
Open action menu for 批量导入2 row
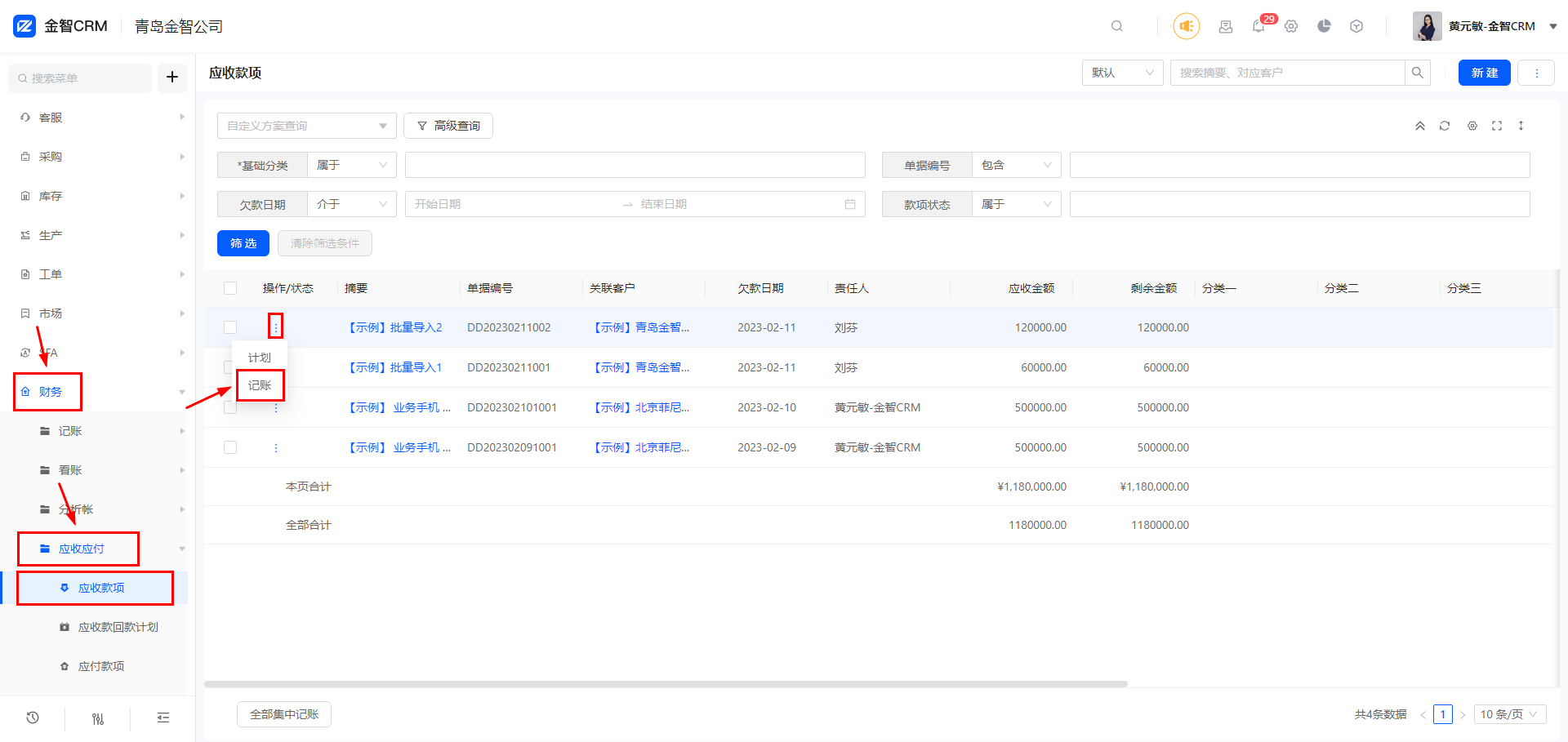pos(276,327)
